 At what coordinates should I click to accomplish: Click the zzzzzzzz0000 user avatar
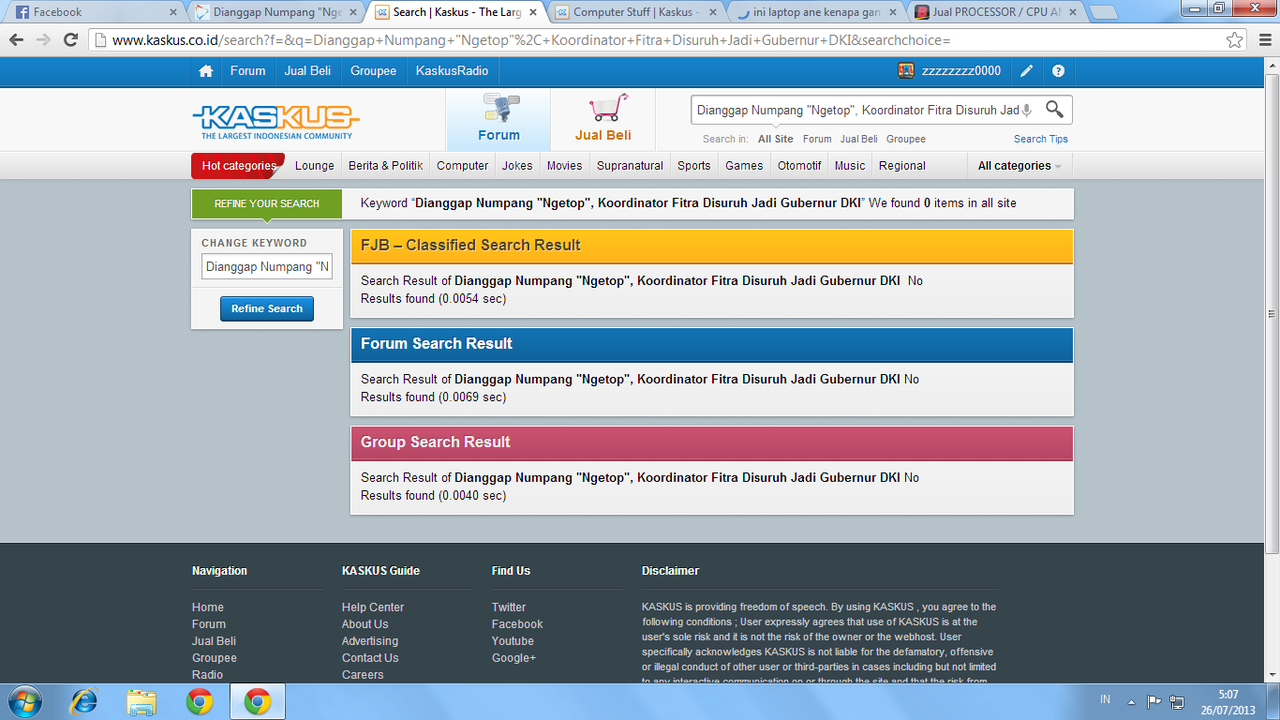click(906, 71)
